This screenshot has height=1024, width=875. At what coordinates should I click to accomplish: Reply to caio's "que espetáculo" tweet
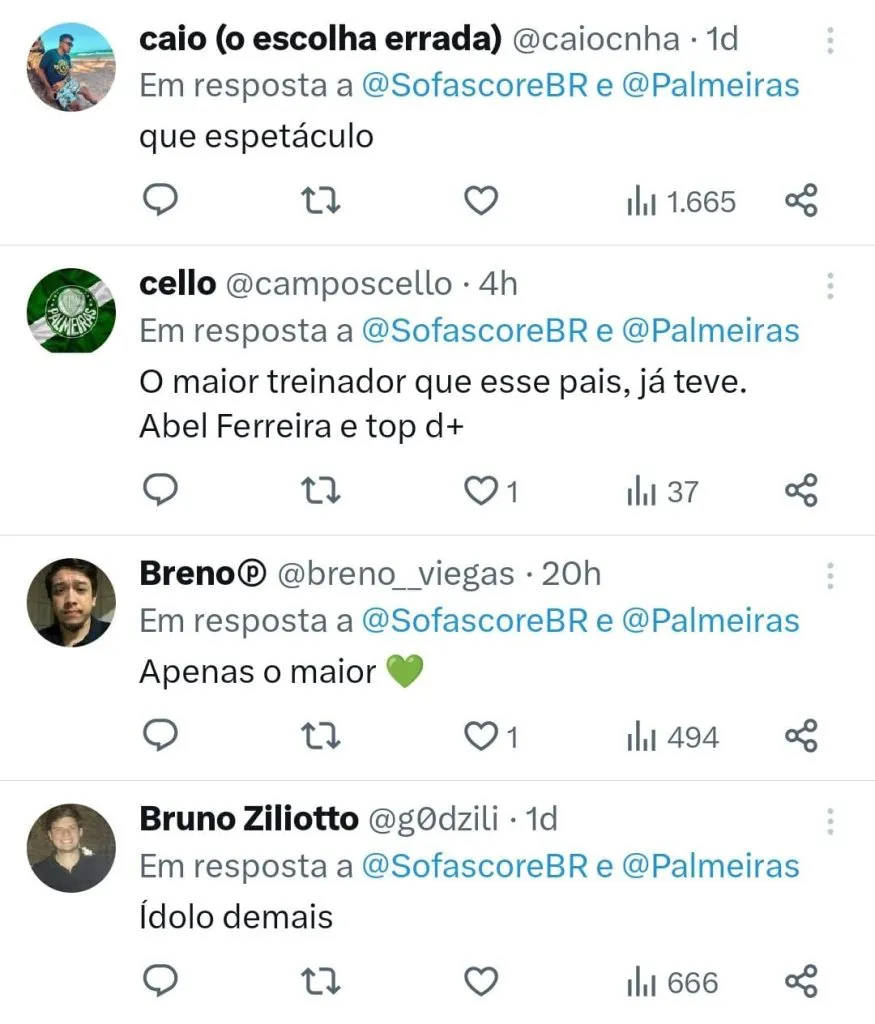(160, 202)
